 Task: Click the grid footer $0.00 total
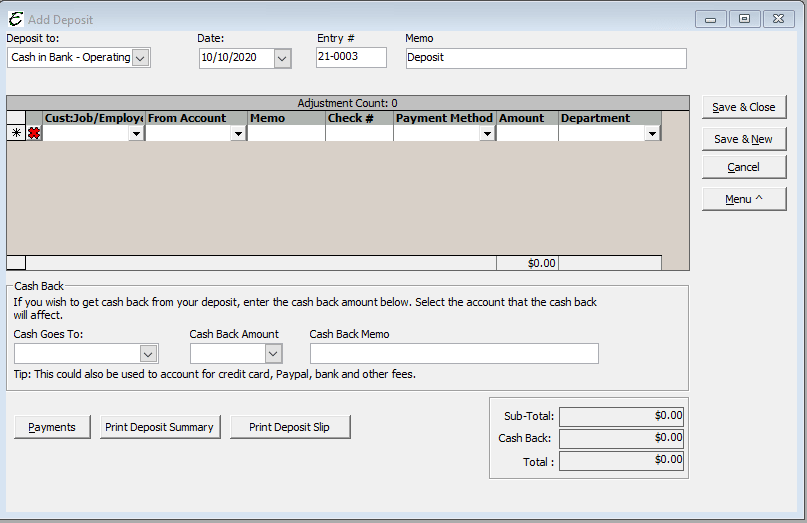point(528,263)
